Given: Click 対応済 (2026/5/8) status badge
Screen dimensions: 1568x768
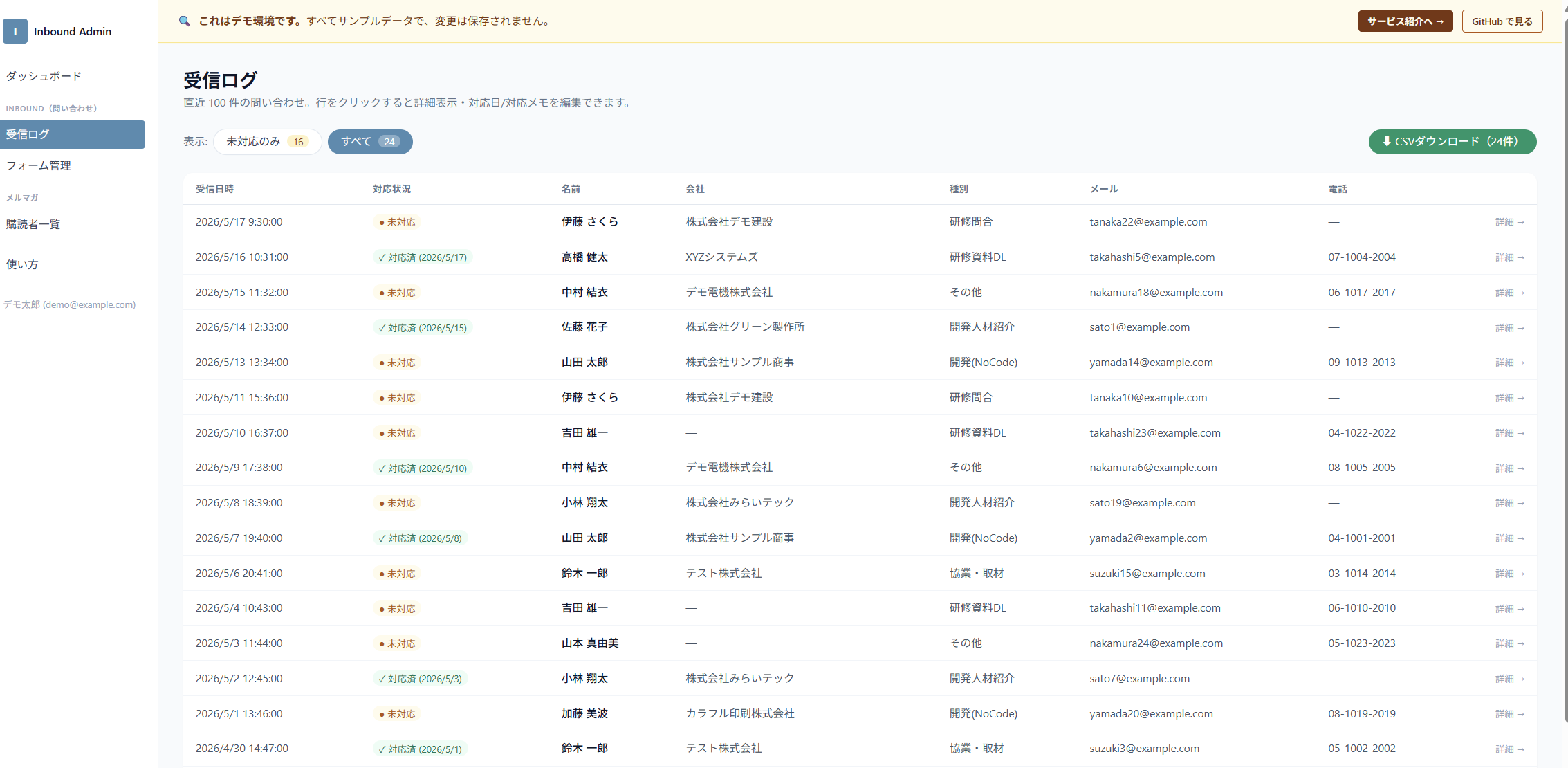Looking at the screenshot, I should tap(420, 538).
